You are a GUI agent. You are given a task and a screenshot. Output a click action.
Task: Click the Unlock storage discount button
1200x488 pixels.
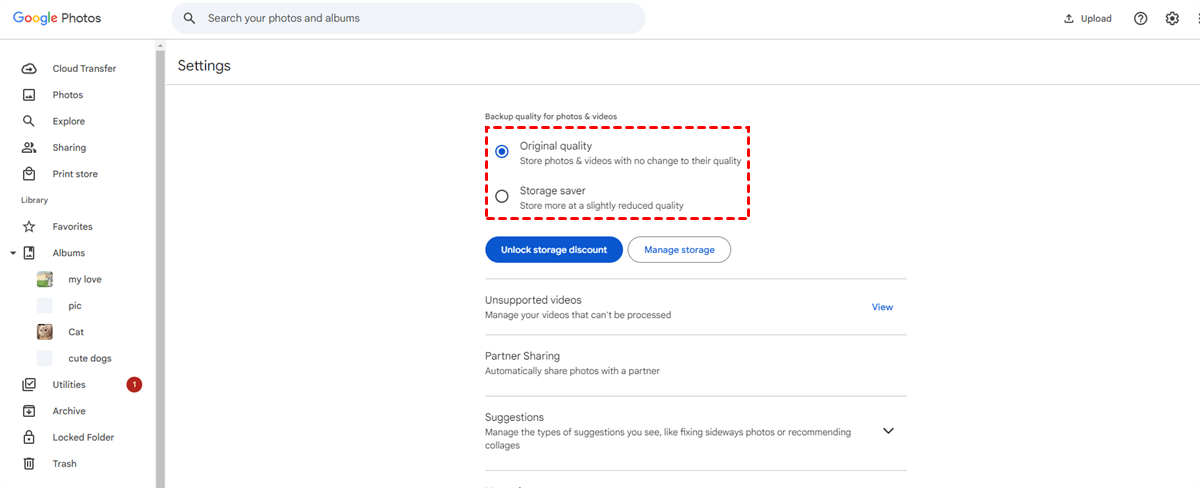(554, 250)
